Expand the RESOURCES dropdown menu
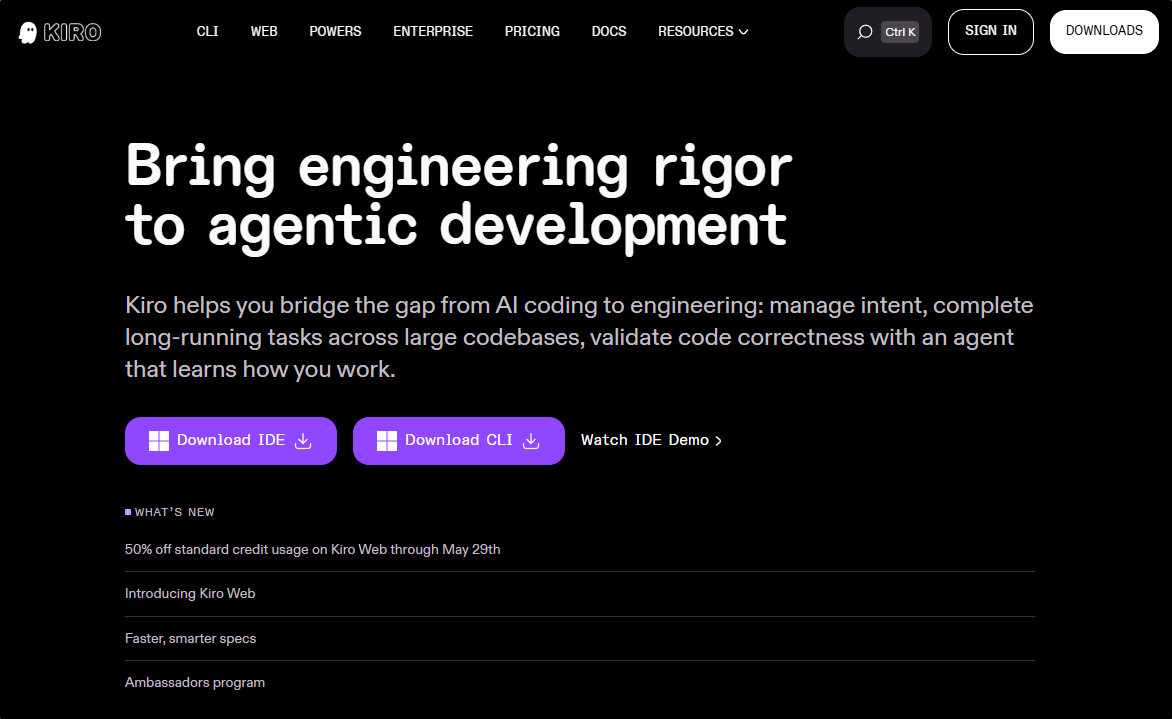Screen dimensions: 1172x719 click(x=703, y=31)
